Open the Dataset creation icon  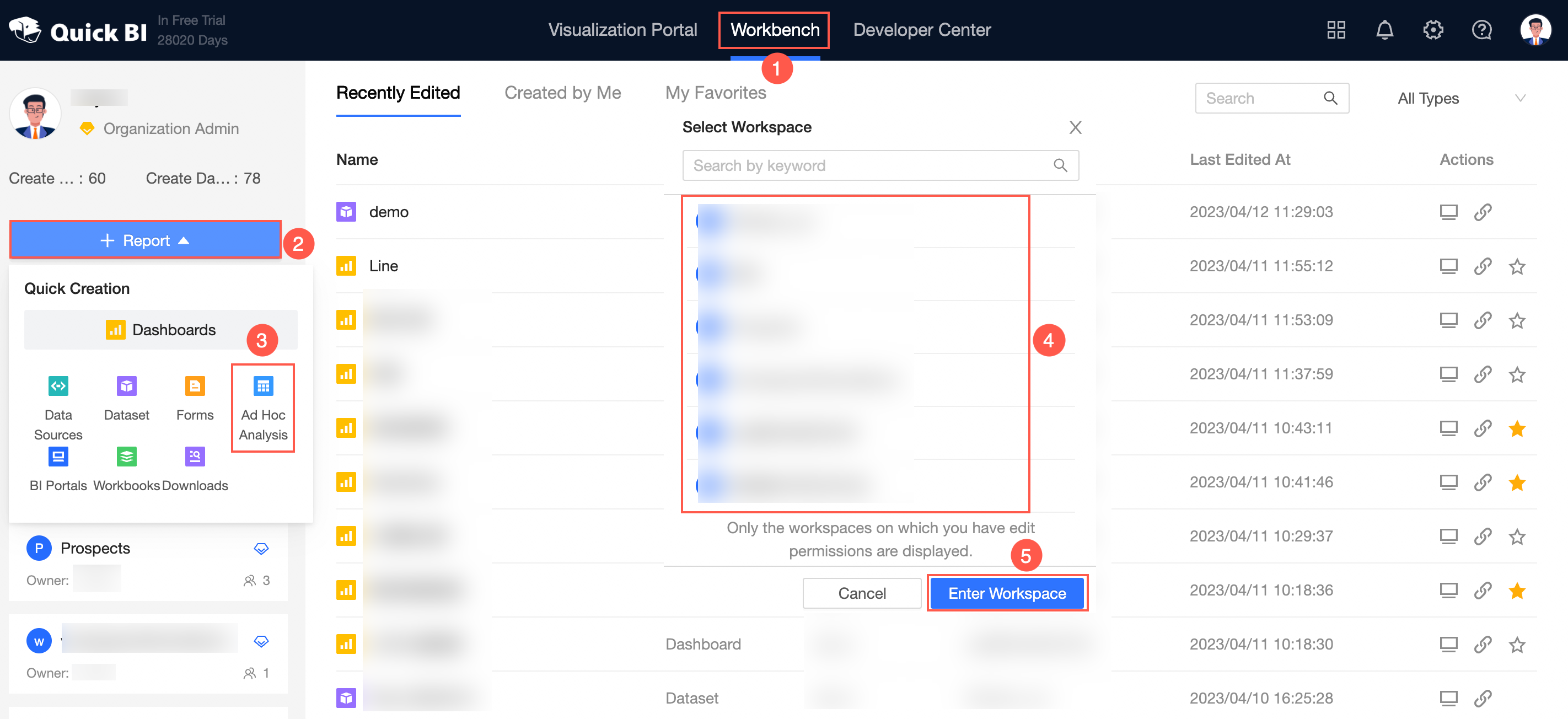(127, 387)
